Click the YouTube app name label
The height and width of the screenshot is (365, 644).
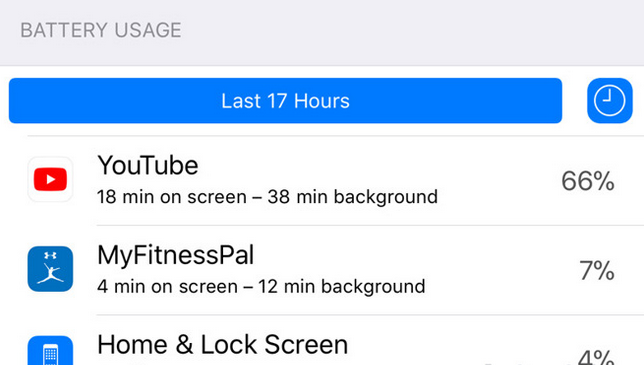(x=148, y=165)
